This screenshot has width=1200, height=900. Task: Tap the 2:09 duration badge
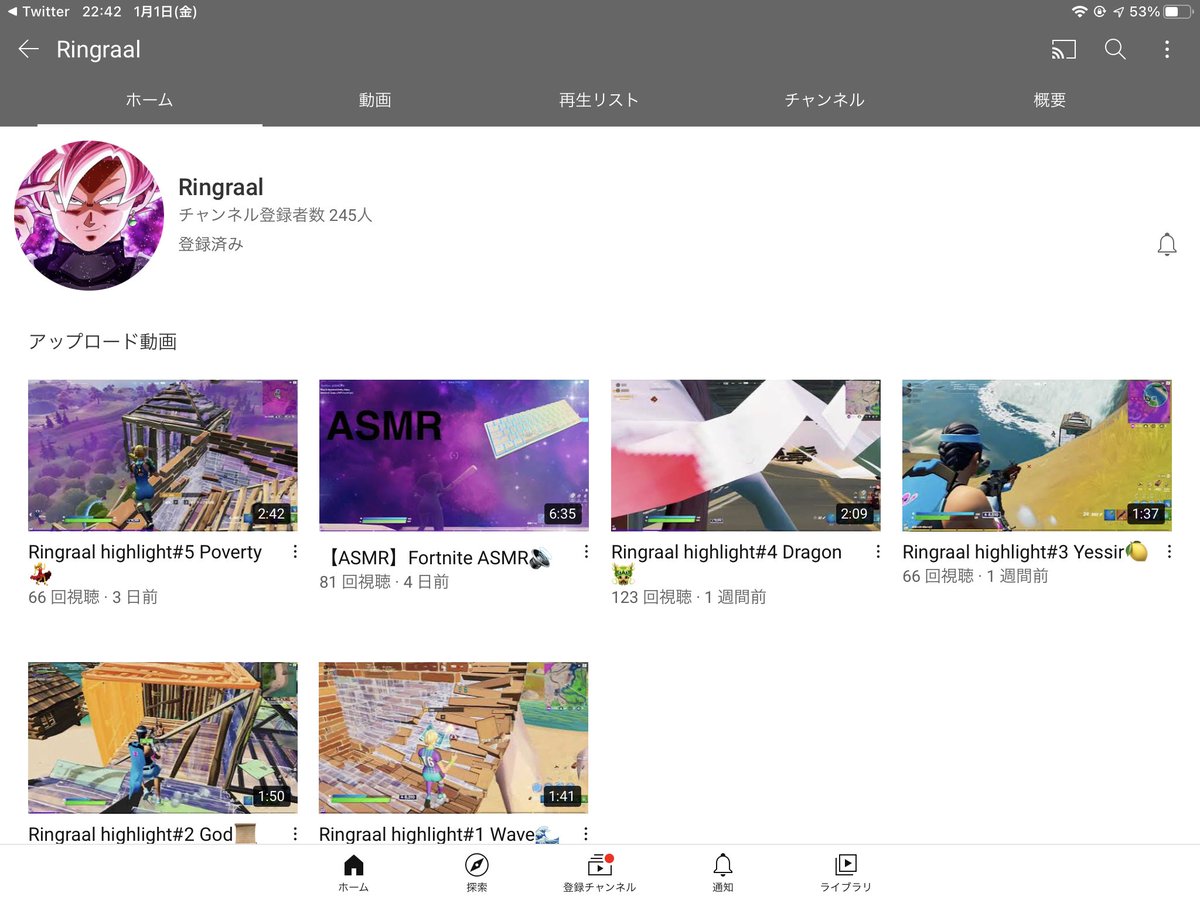(x=854, y=514)
